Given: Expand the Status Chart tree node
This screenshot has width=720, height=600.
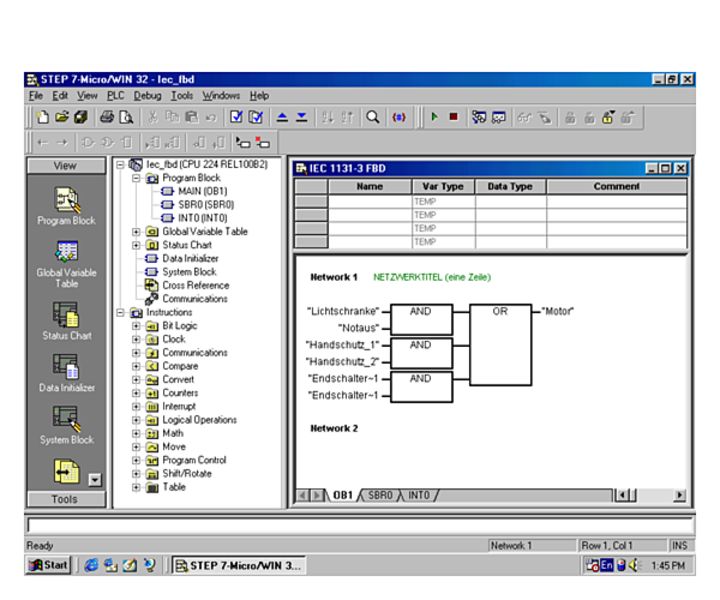Looking at the screenshot, I should (136, 245).
